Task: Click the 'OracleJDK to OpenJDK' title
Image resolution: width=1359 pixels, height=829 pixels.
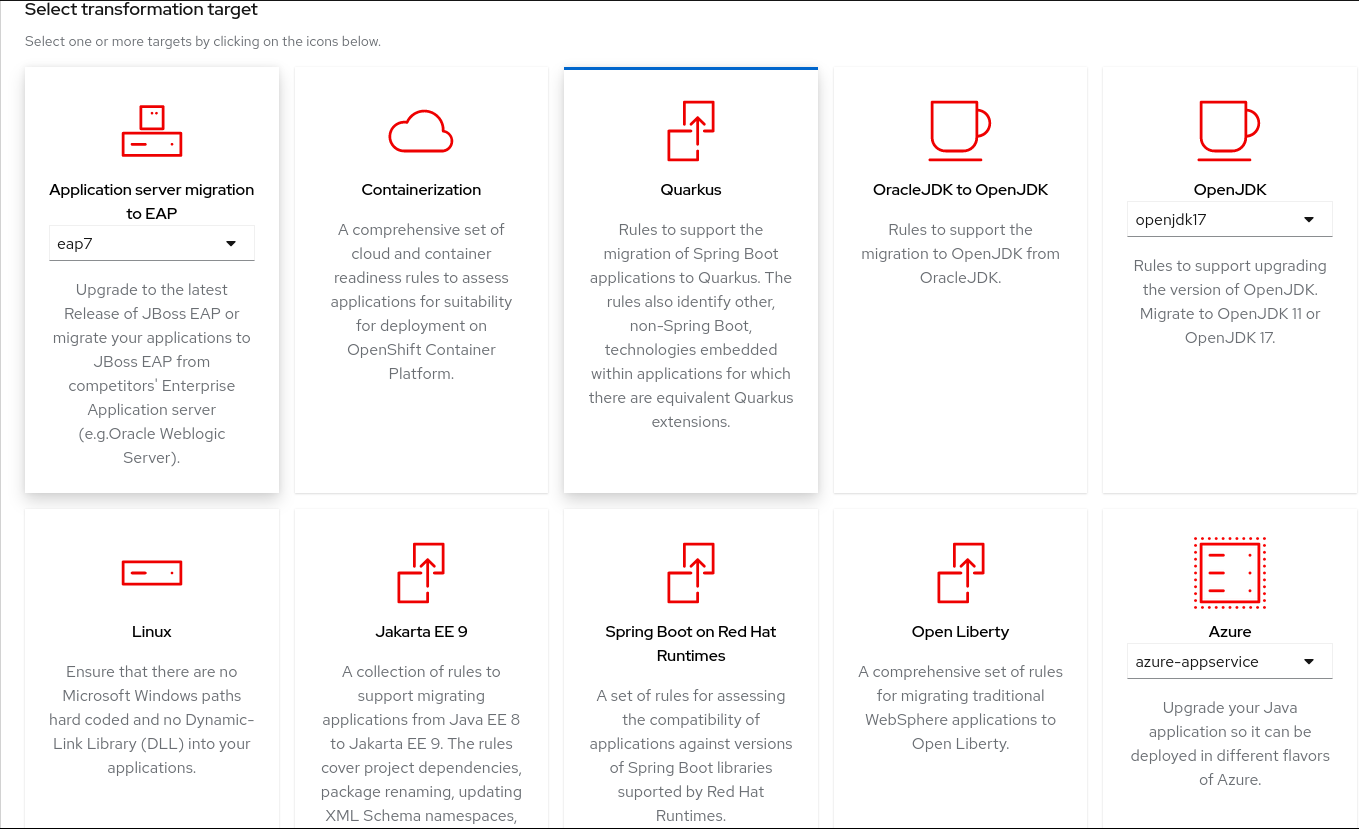Action: pos(960,189)
